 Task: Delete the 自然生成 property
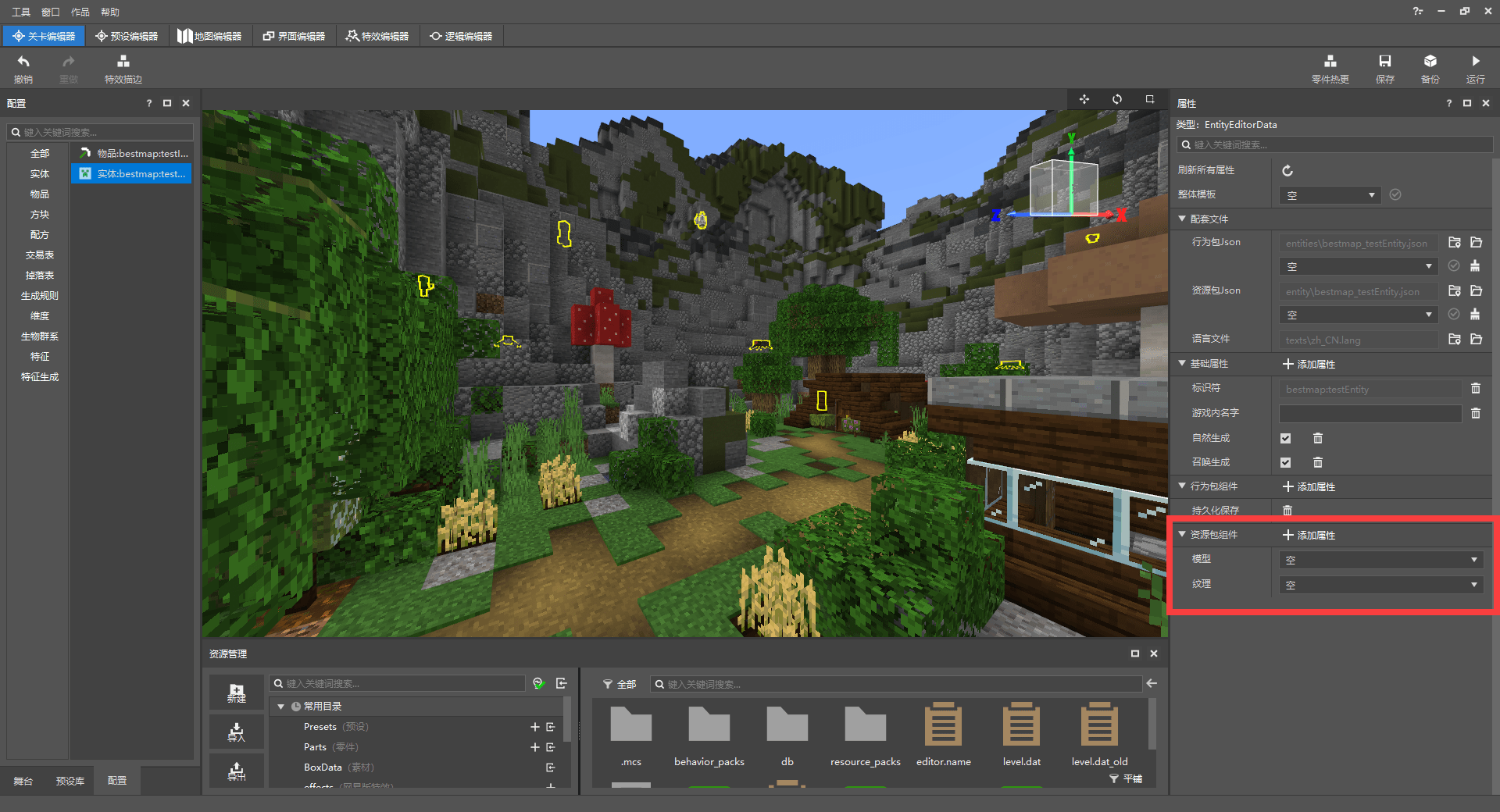pyautogui.click(x=1318, y=438)
